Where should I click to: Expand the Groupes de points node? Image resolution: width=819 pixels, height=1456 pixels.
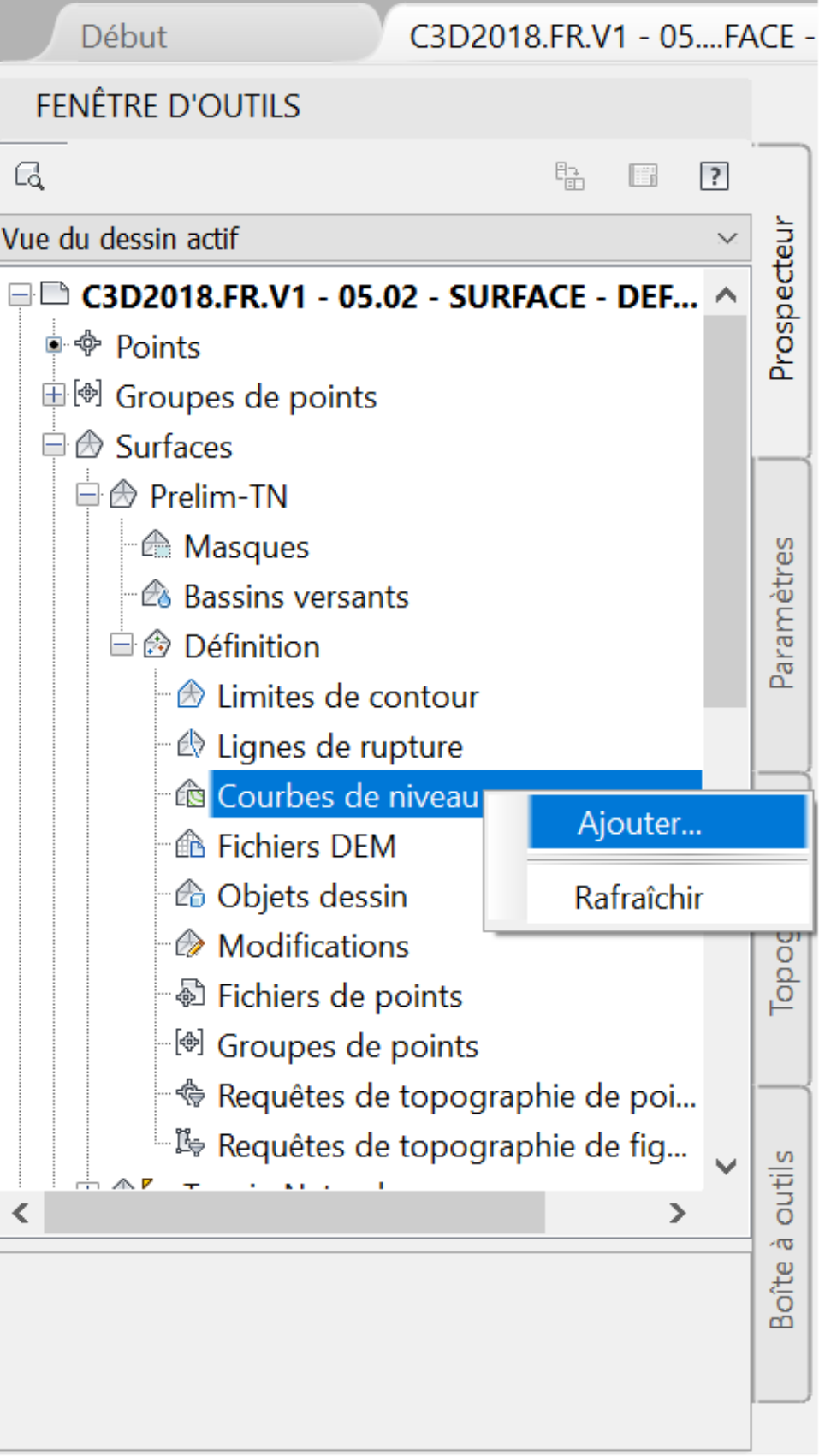(54, 395)
